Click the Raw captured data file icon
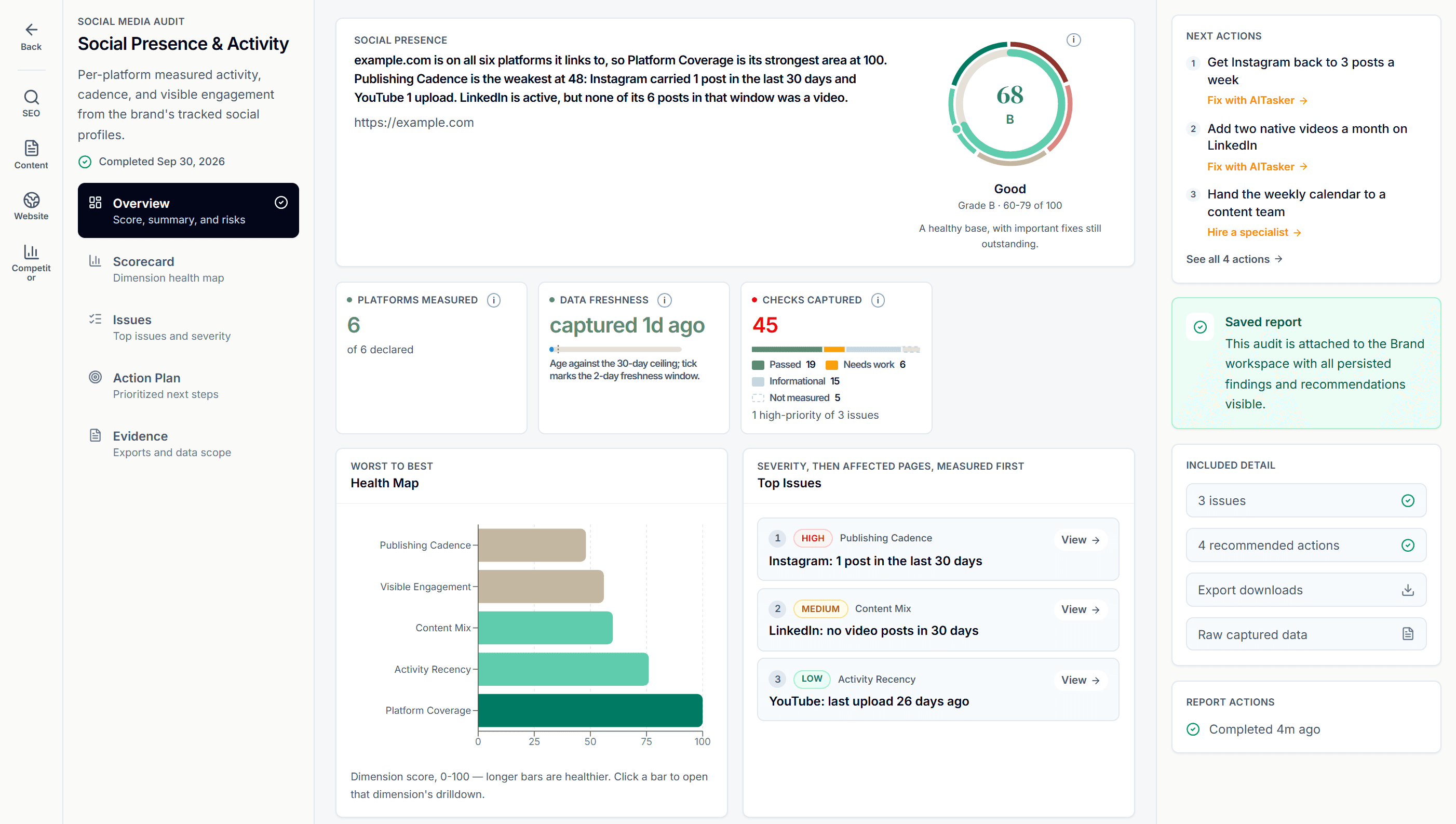Screen dimensions: 1456x824 point(1407,634)
